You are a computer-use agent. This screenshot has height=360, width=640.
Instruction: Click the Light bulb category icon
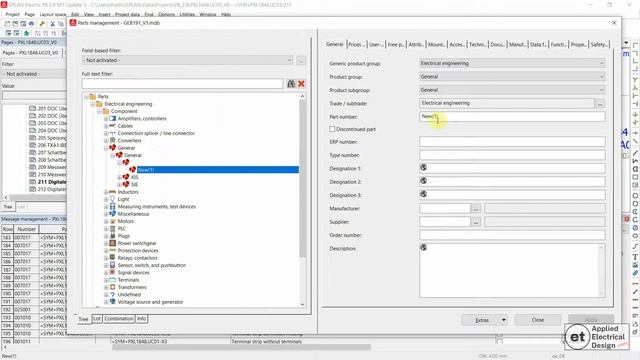pos(113,199)
